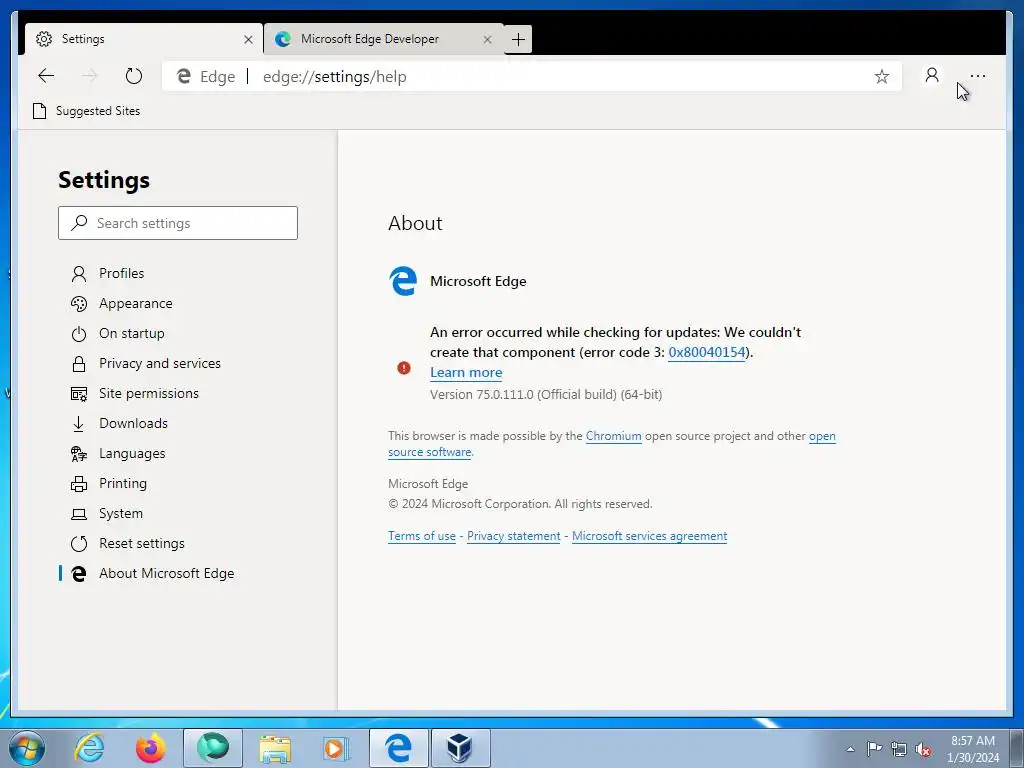Screen dimensions: 1024x768
Task: Open a new tab with plus button
Action: 519,39
